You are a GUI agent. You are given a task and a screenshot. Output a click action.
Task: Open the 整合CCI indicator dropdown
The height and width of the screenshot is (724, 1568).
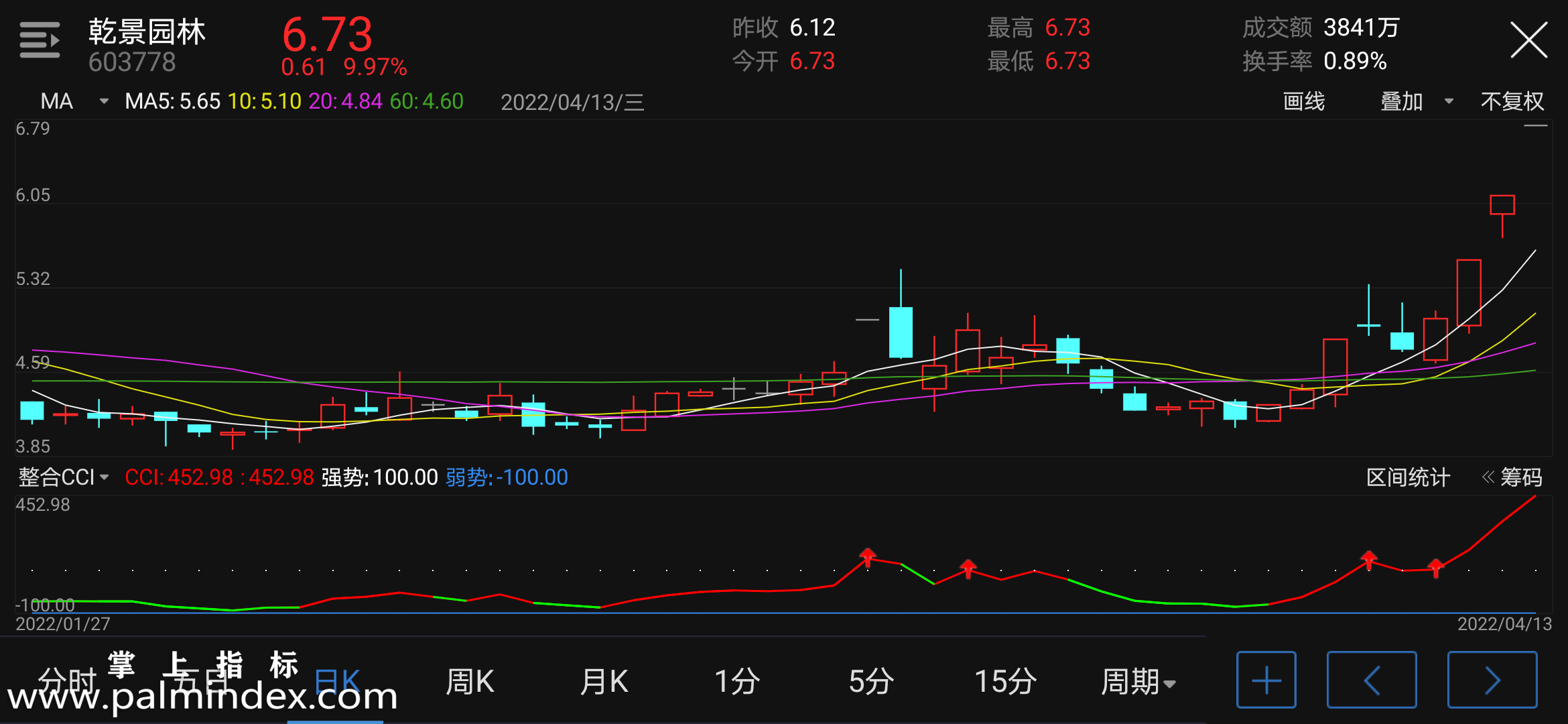coord(64,477)
